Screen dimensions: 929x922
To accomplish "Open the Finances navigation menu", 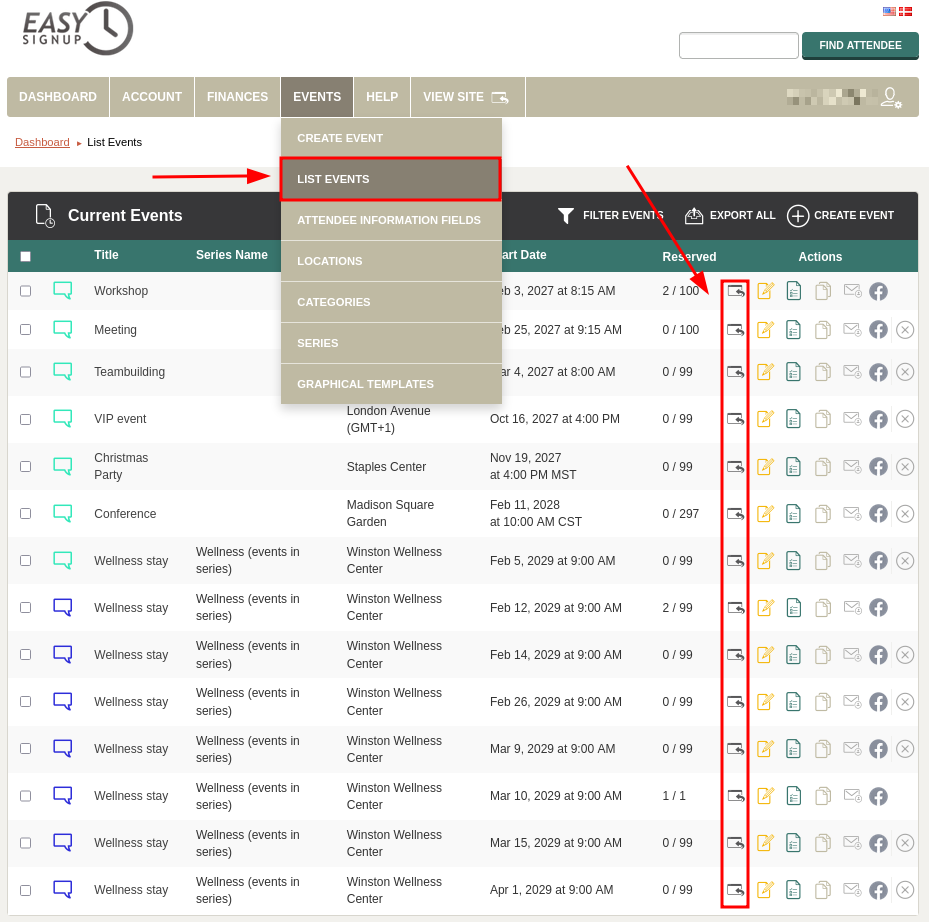I will pyautogui.click(x=237, y=97).
